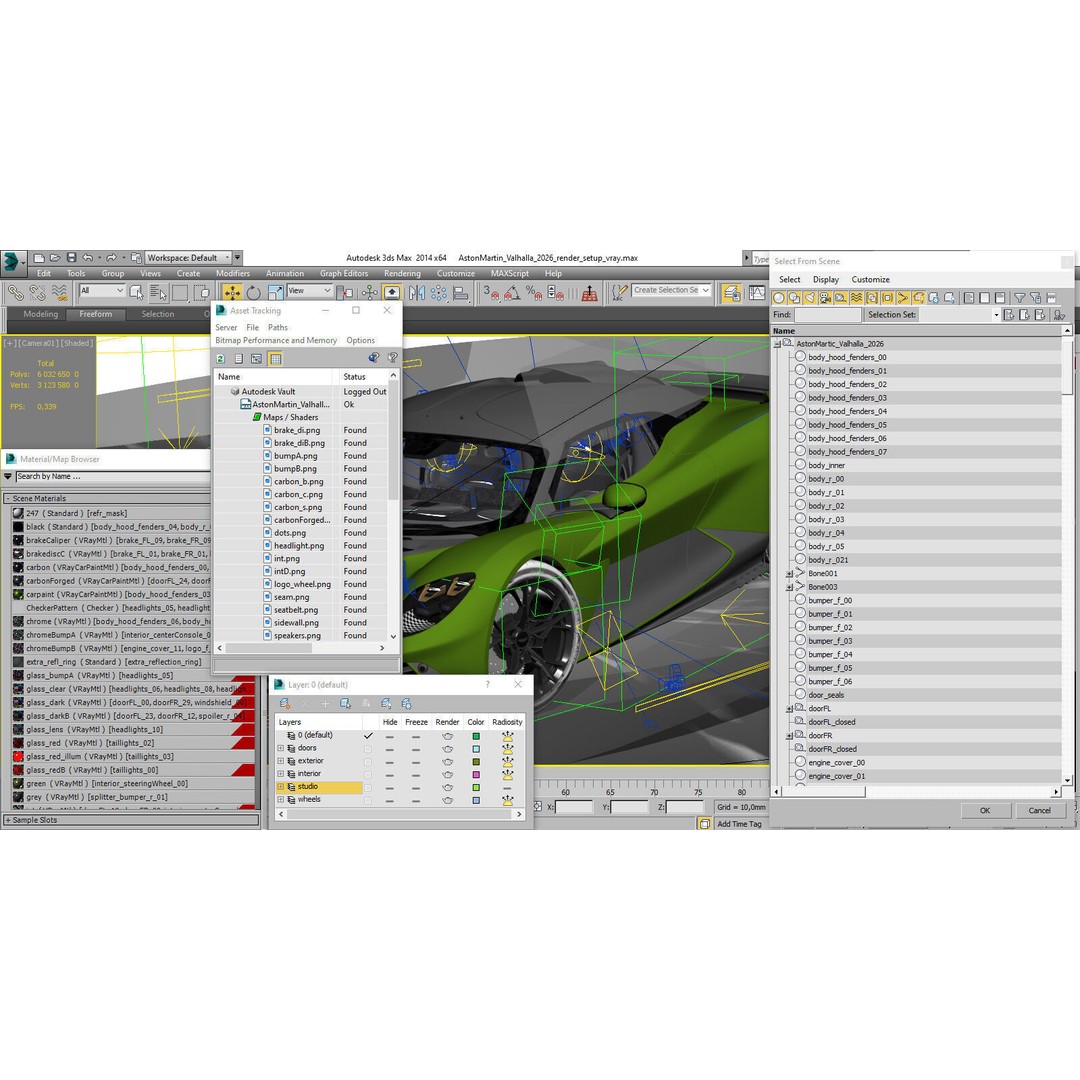Toggle Render teapot for exterior layer

pyautogui.click(x=448, y=762)
